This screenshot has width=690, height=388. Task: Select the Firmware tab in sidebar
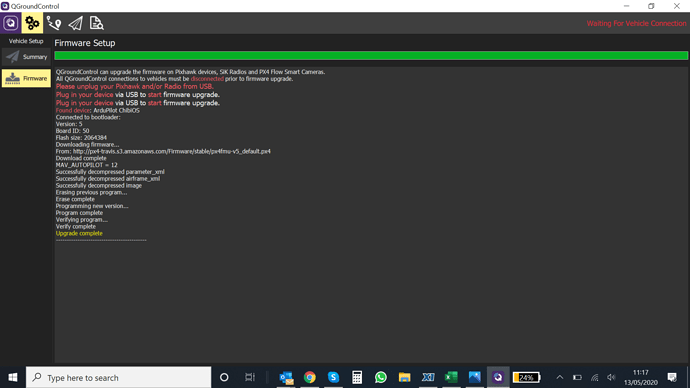pyautogui.click(x=26, y=78)
